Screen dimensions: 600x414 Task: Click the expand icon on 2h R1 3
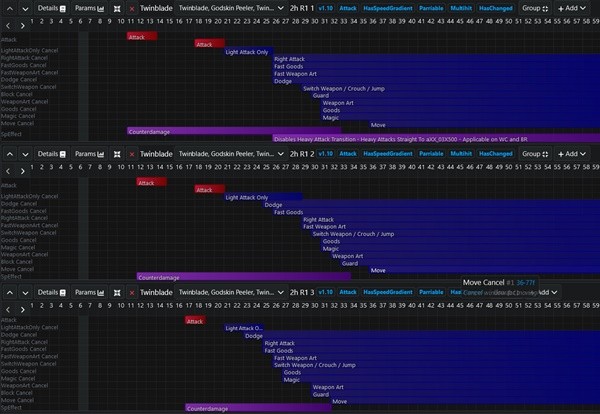click(x=115, y=292)
